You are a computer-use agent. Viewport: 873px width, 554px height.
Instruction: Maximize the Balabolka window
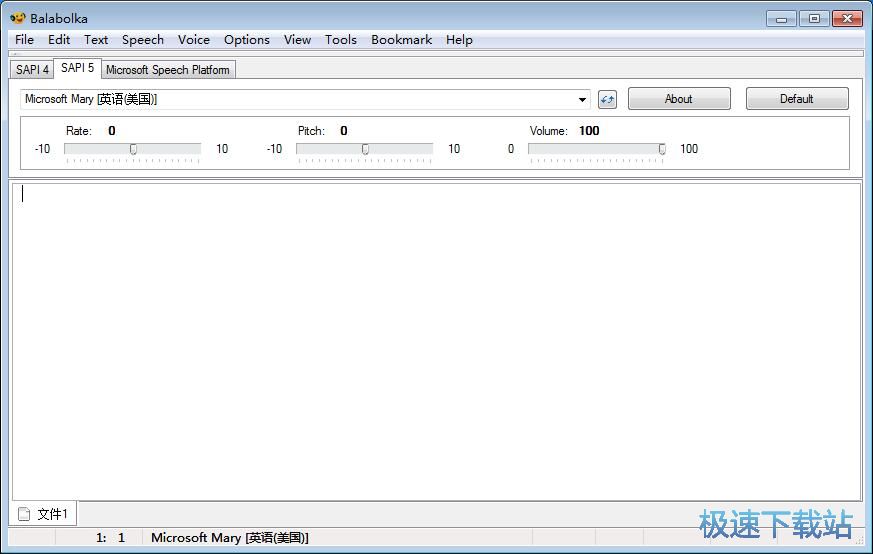click(x=814, y=19)
